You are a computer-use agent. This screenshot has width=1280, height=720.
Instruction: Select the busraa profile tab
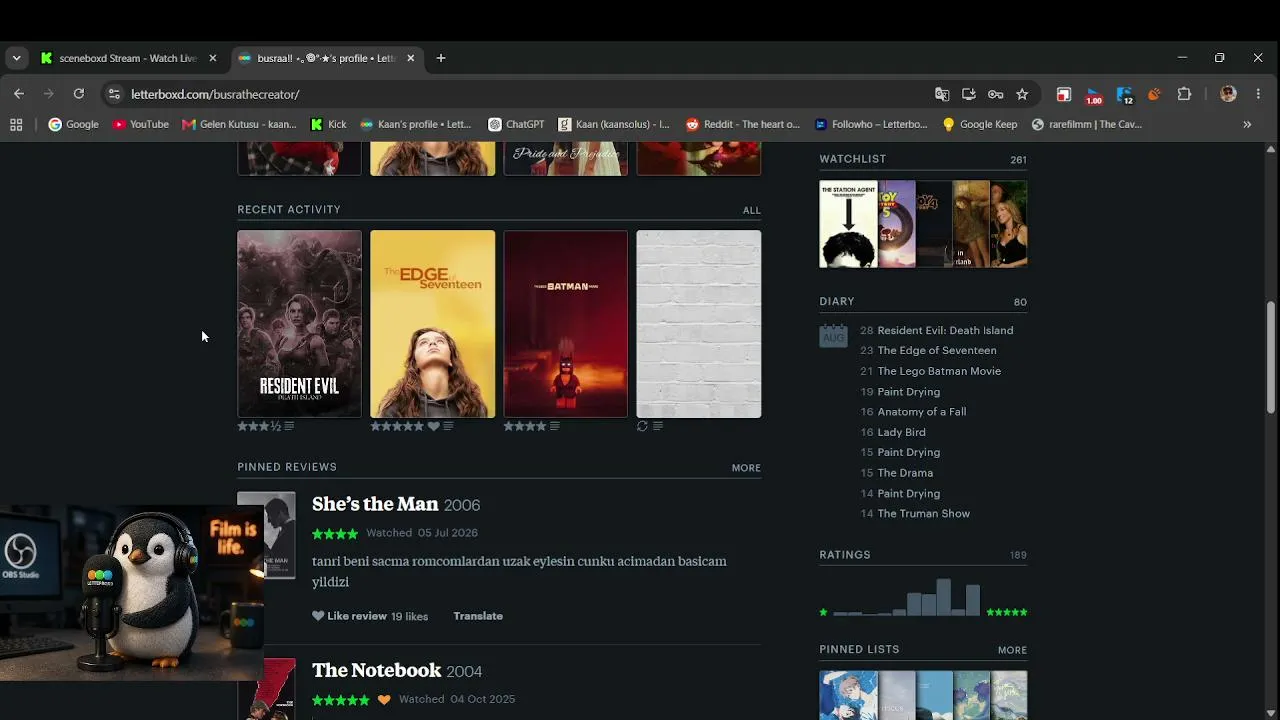coord(326,58)
